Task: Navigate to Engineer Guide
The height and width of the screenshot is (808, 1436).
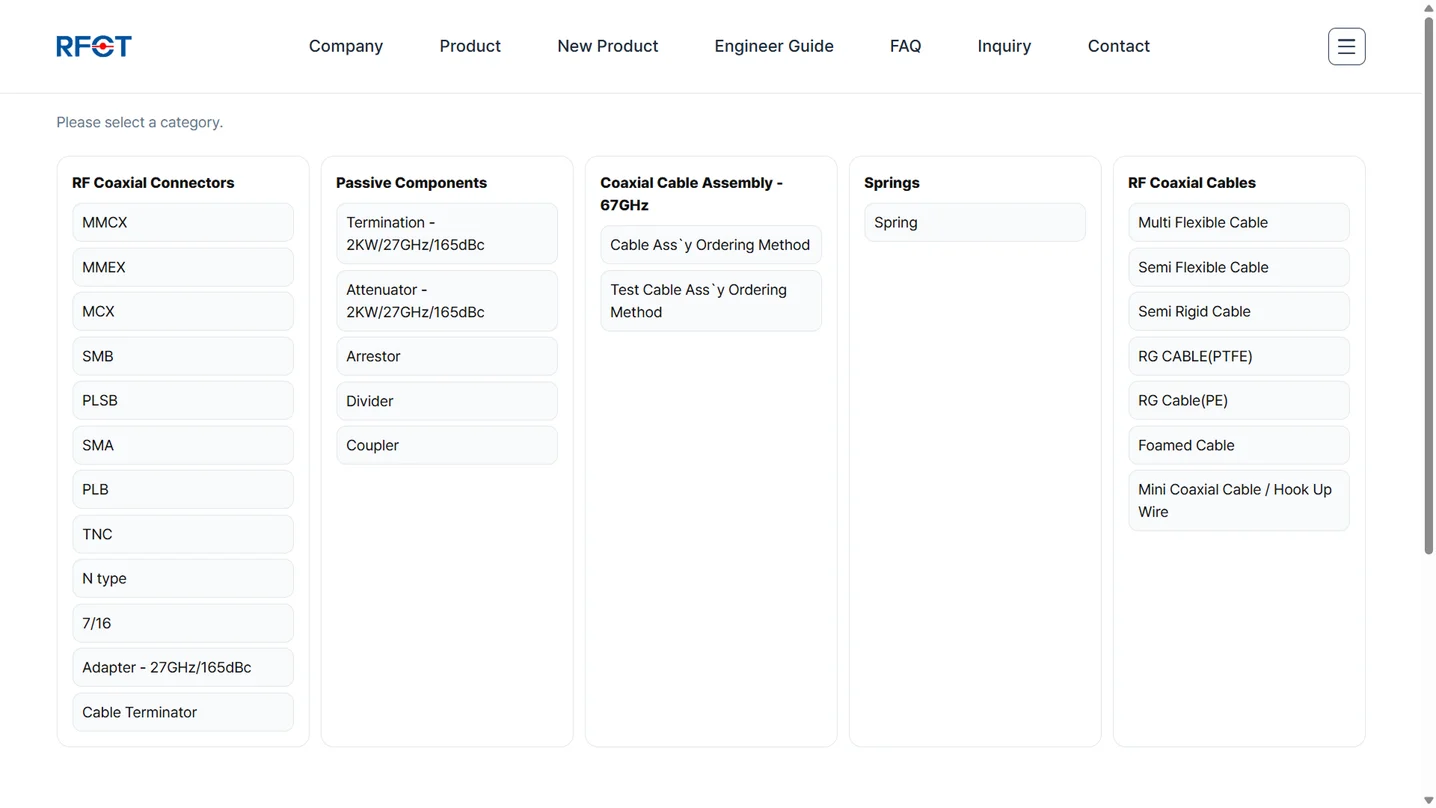Action: [773, 46]
